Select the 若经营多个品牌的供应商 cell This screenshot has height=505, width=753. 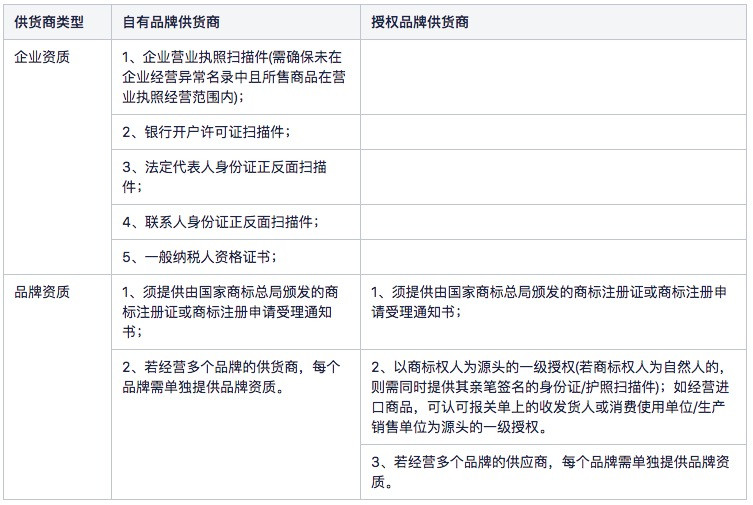coord(554,472)
